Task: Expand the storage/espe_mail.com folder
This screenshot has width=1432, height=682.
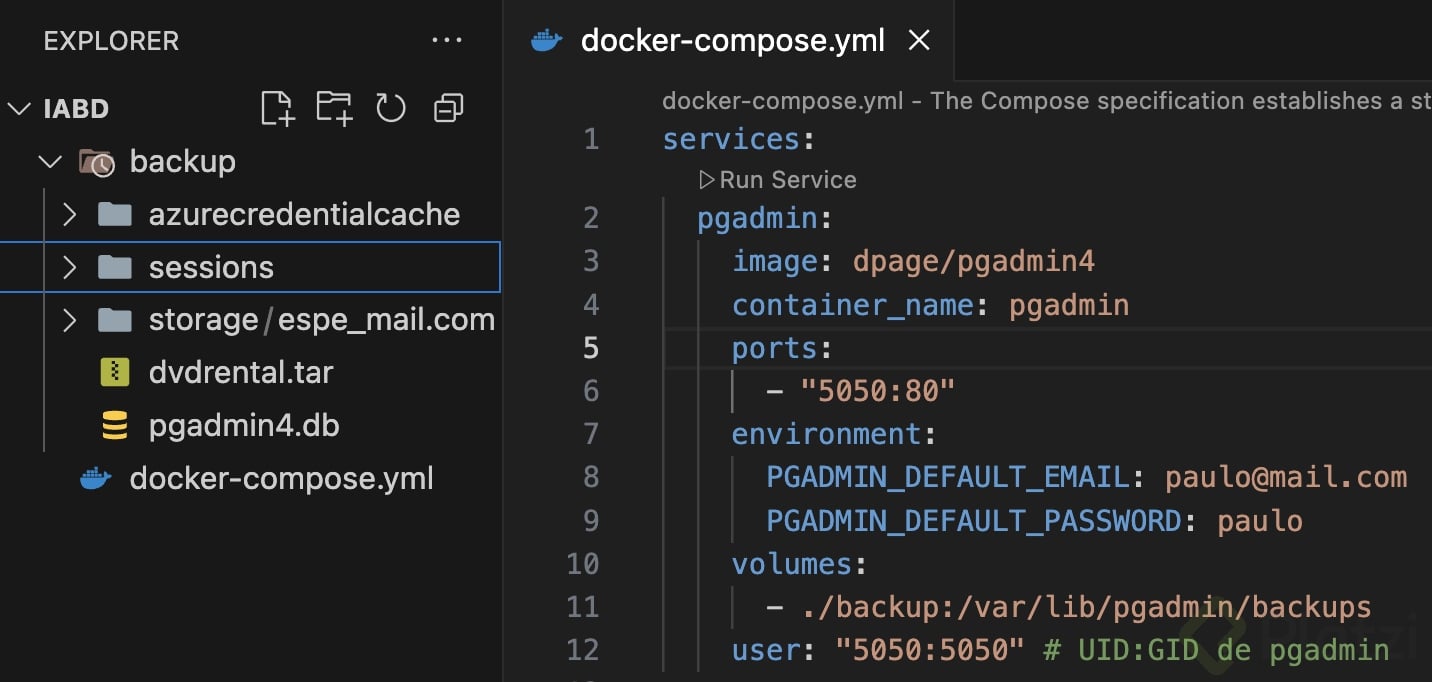Action: (69, 320)
